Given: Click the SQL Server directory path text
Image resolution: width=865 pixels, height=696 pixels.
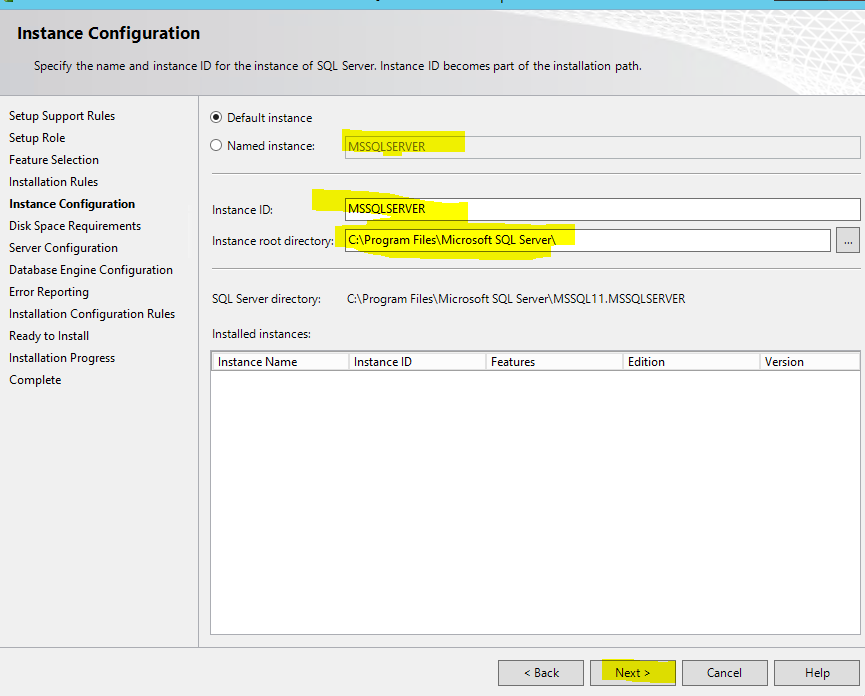Looking at the screenshot, I should pyautogui.click(x=516, y=299).
